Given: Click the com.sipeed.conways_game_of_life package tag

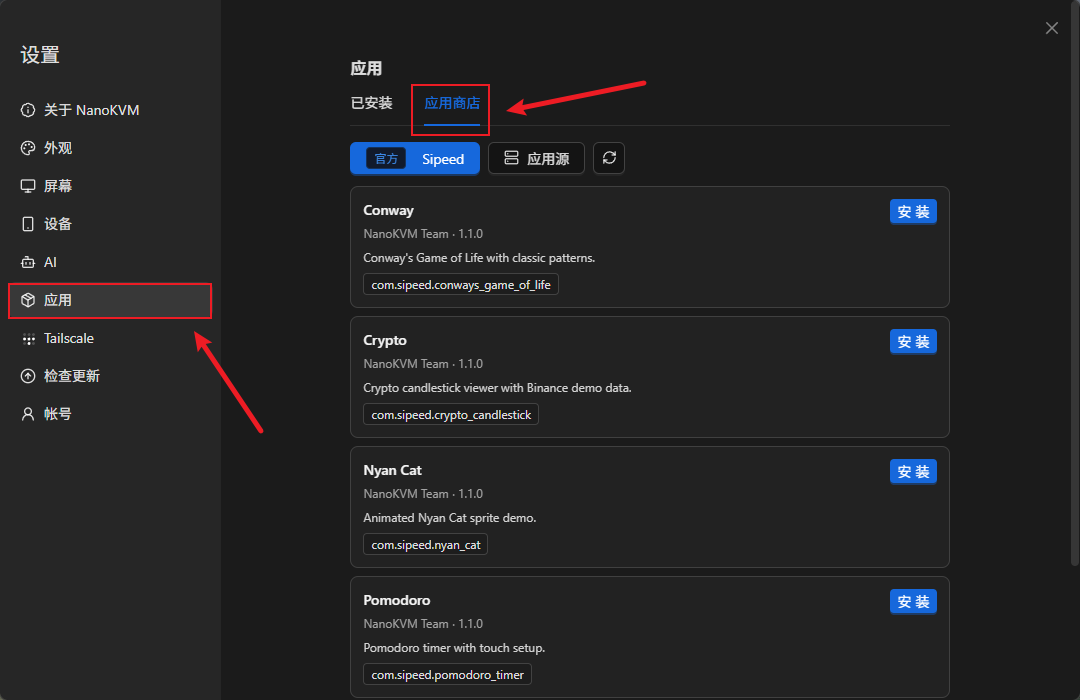Looking at the screenshot, I should [461, 285].
